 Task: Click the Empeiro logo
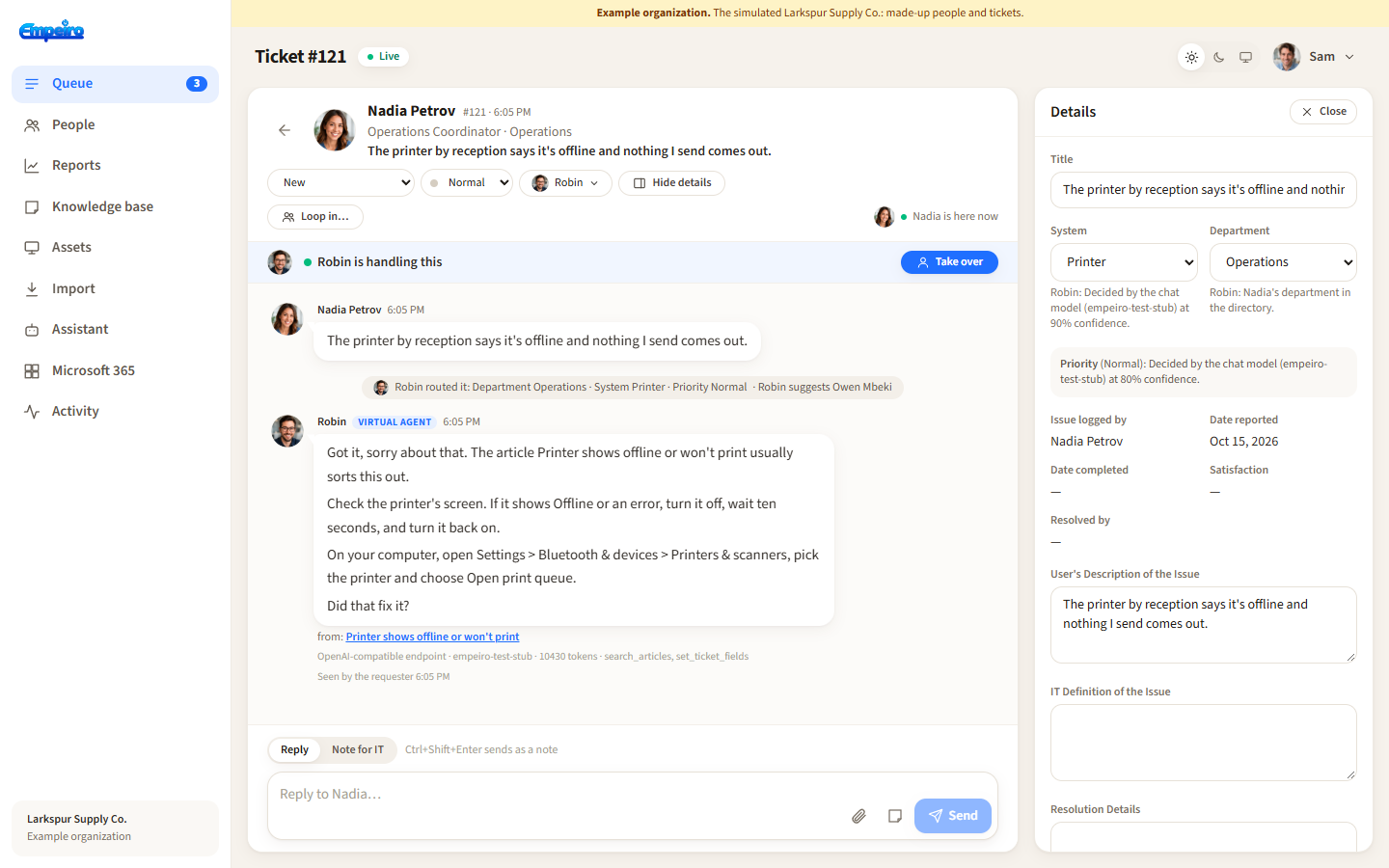52,31
